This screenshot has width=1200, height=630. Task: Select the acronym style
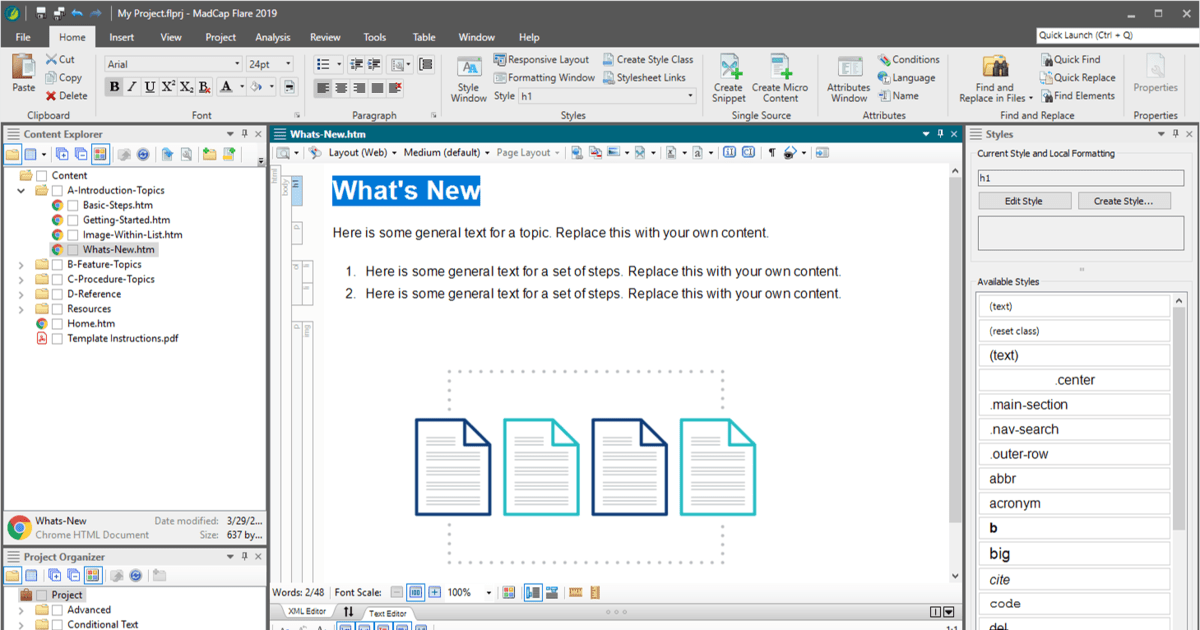pos(1074,504)
